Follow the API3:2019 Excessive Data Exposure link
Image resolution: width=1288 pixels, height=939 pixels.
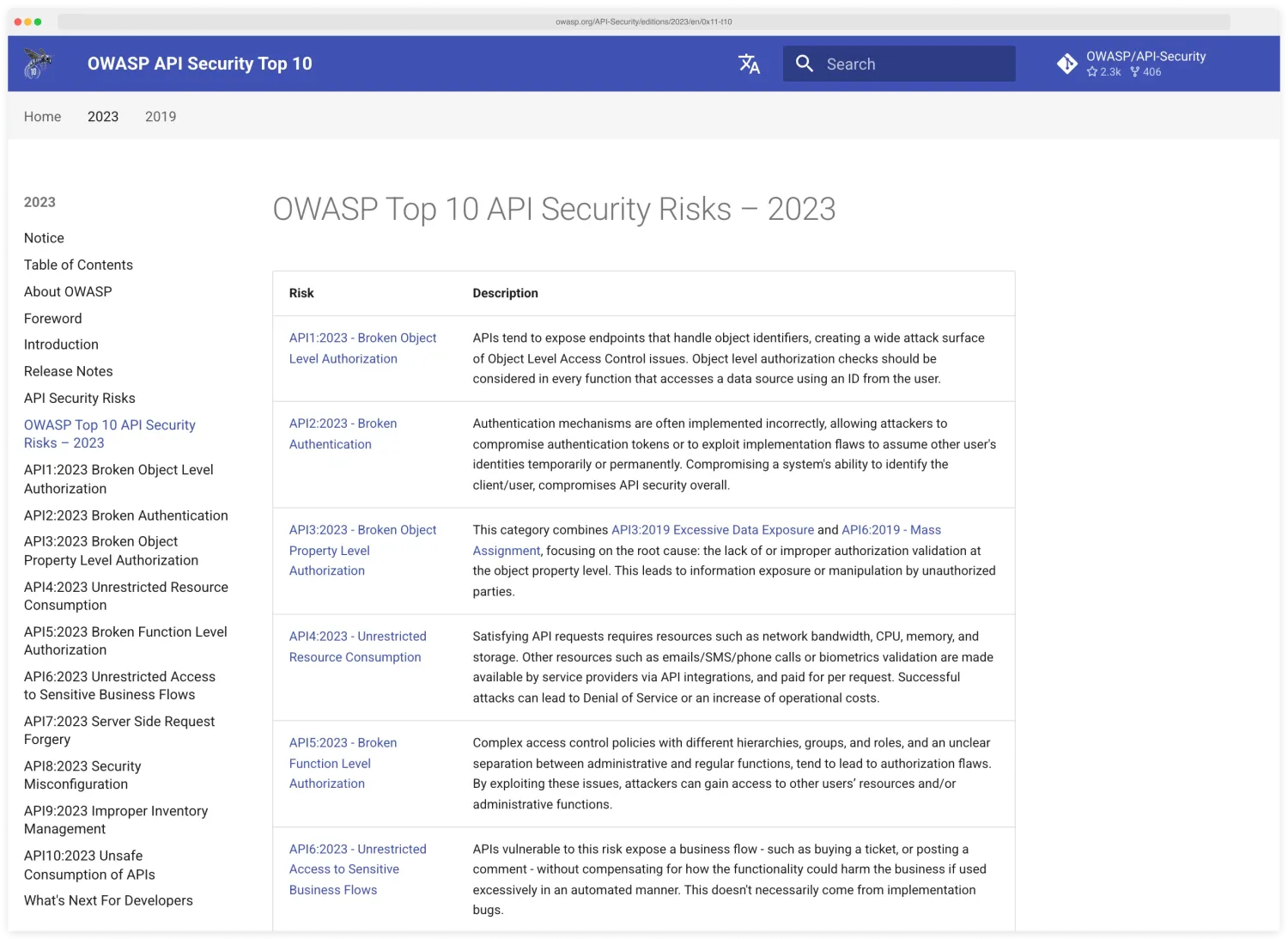point(713,530)
